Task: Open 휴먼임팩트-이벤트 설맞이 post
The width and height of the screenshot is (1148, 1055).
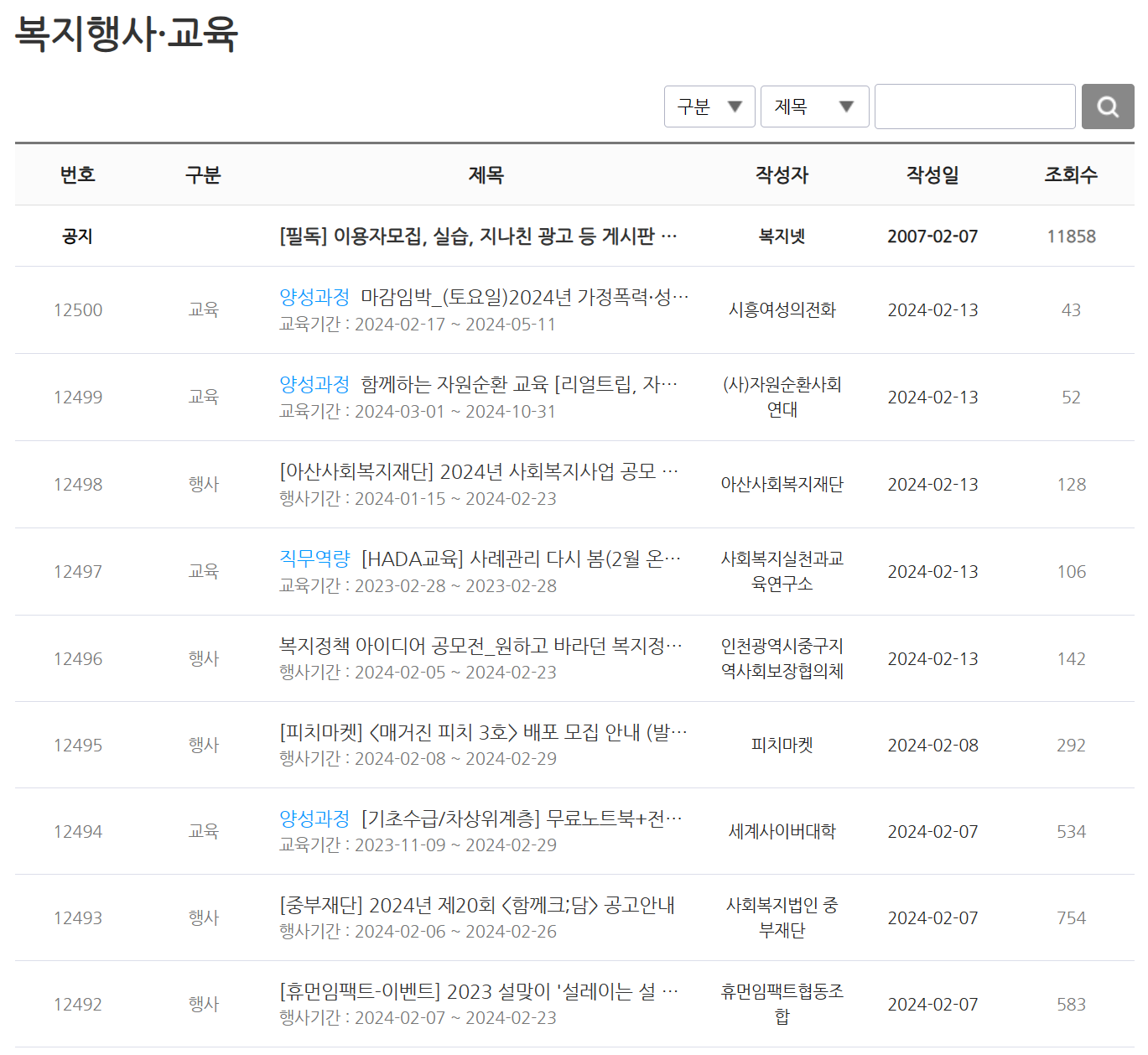Action: 479,991
